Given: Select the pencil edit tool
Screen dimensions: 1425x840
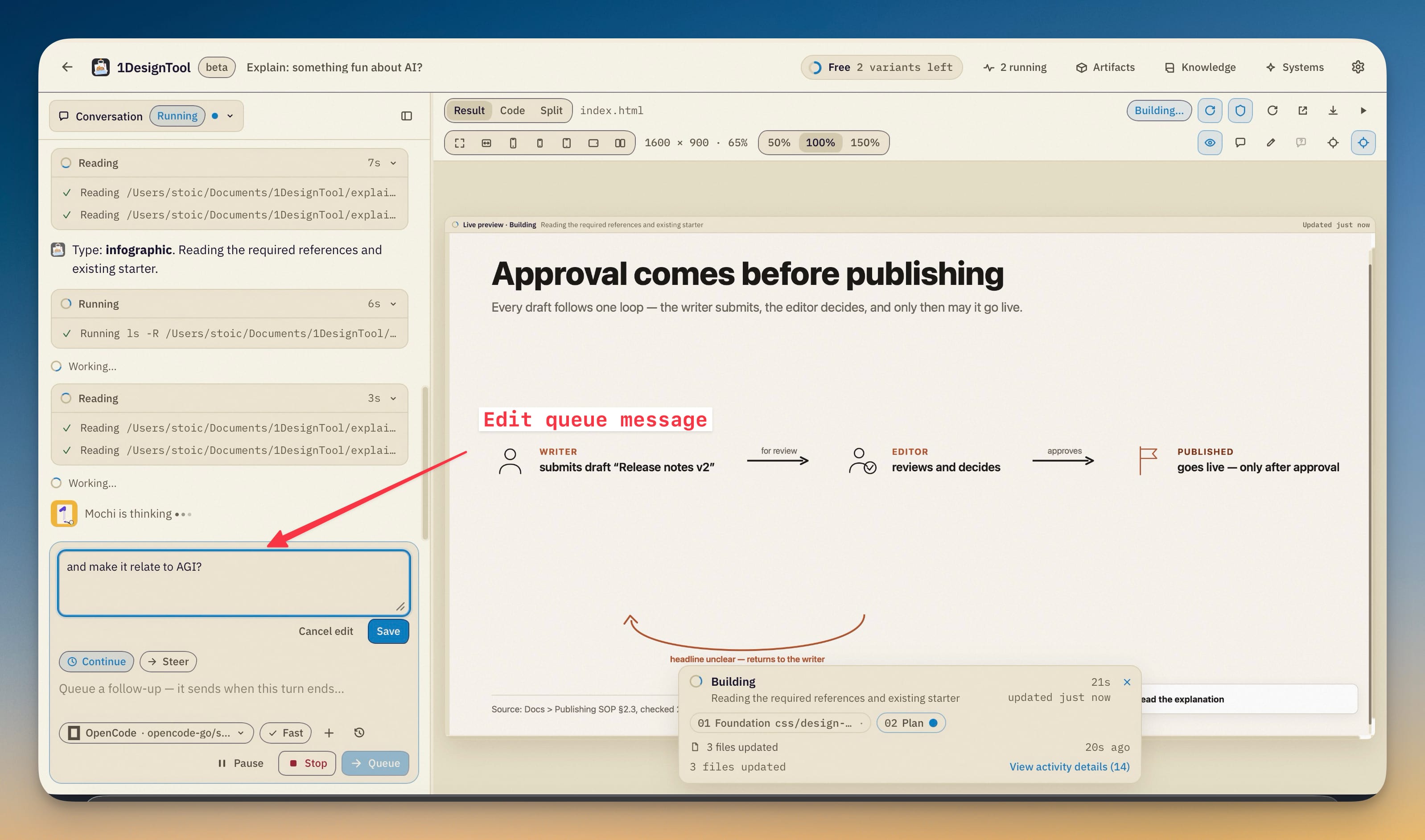Looking at the screenshot, I should tap(1270, 143).
